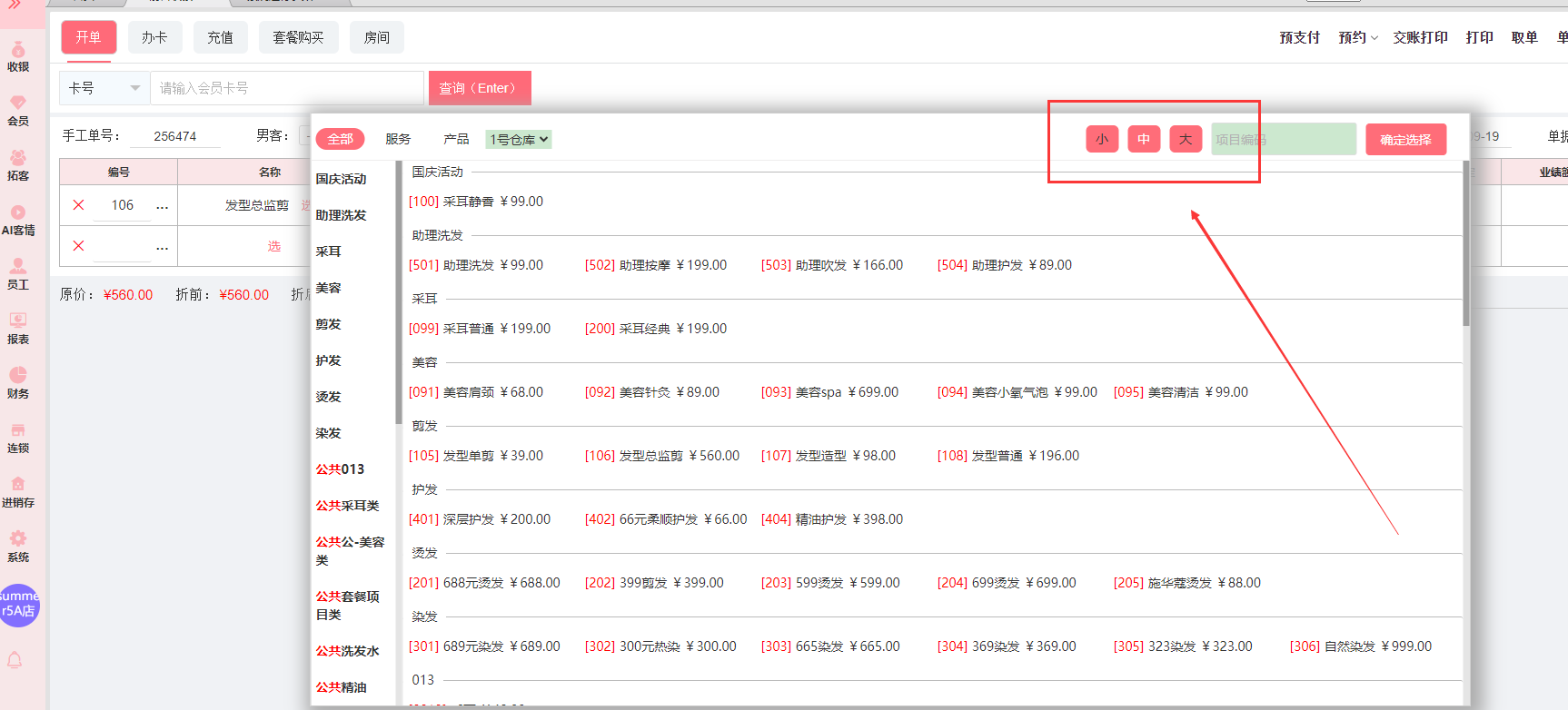This screenshot has width=1568, height=710.
Task: Open the 拓客 sidebar icon
Action: tap(18, 165)
